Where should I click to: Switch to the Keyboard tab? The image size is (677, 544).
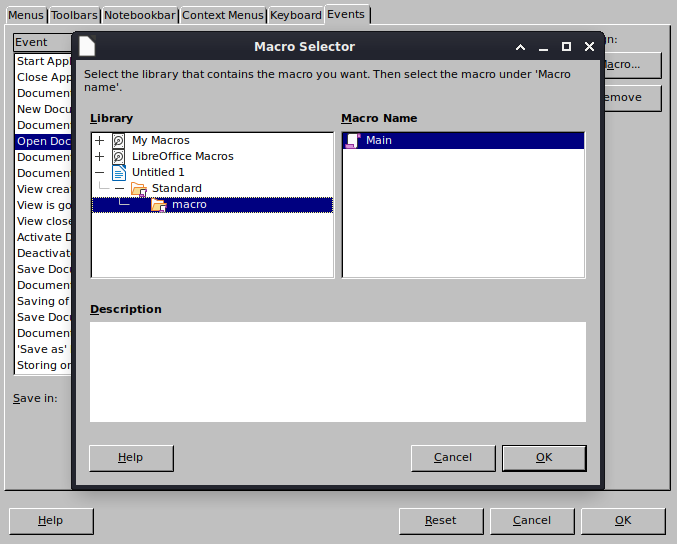[x=296, y=15]
